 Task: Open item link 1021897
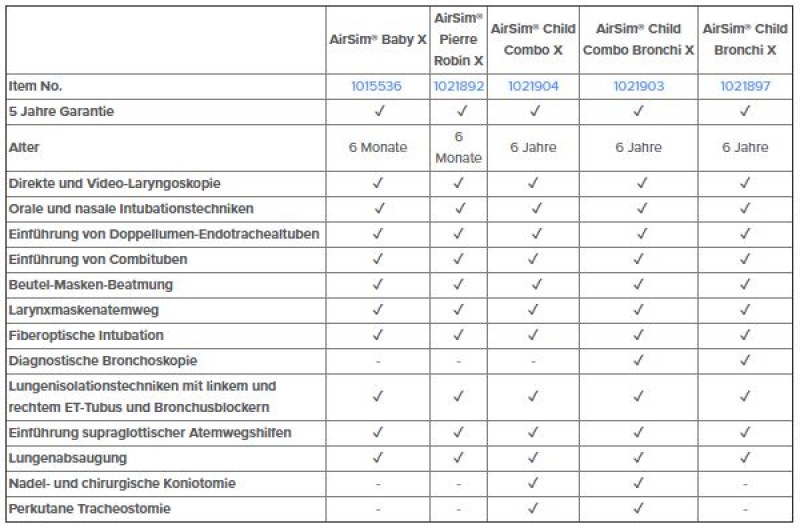[x=745, y=86]
